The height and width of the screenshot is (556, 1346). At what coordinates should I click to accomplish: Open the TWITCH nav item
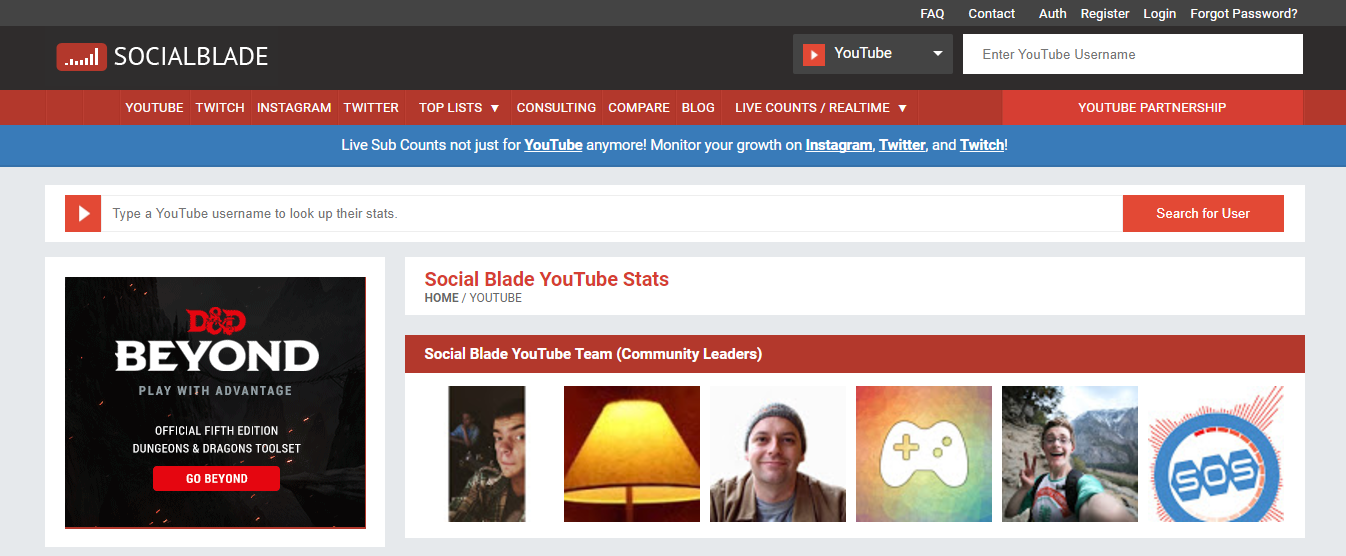220,107
